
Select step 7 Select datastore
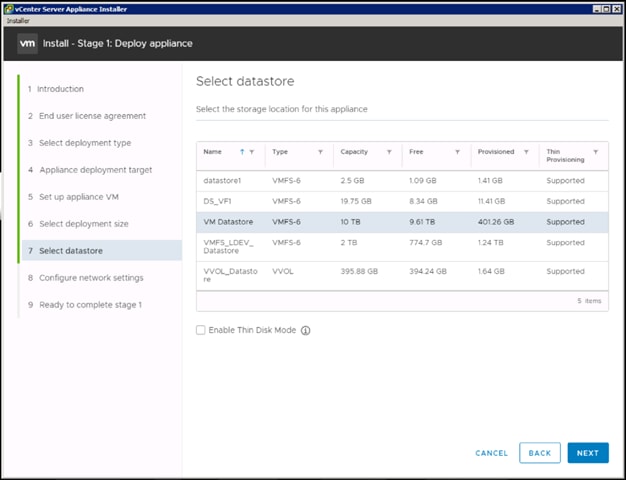[102, 251]
